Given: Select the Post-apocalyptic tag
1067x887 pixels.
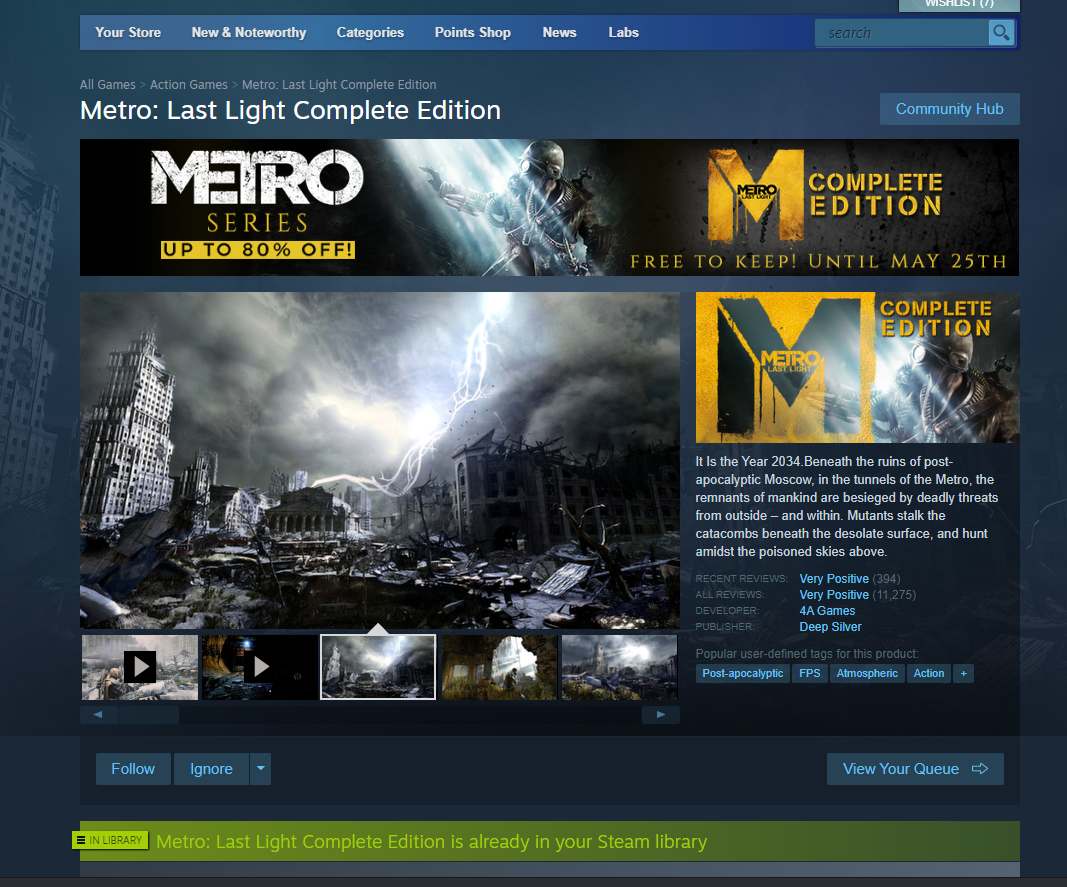Looking at the screenshot, I should pyautogui.click(x=742, y=673).
